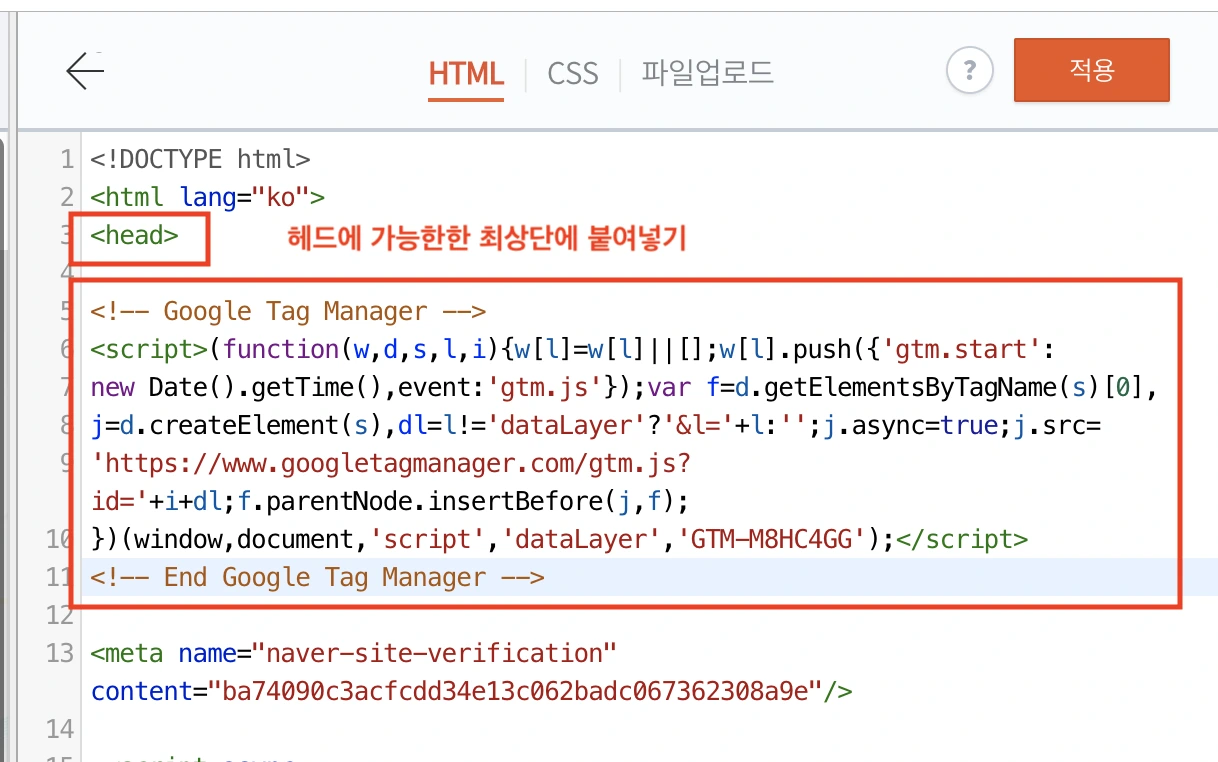Click the content="ba74090c3..." verification value line
The height and width of the screenshot is (762, 1218).
pos(472,691)
